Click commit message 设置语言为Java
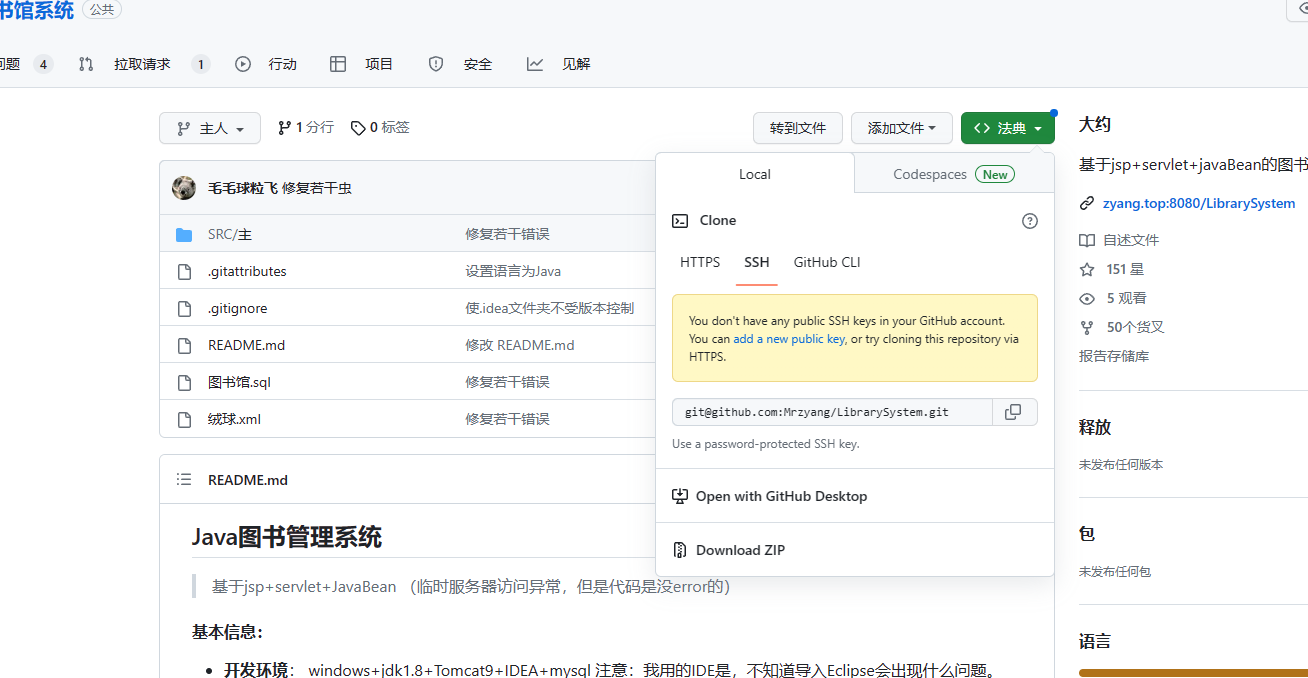 point(513,272)
